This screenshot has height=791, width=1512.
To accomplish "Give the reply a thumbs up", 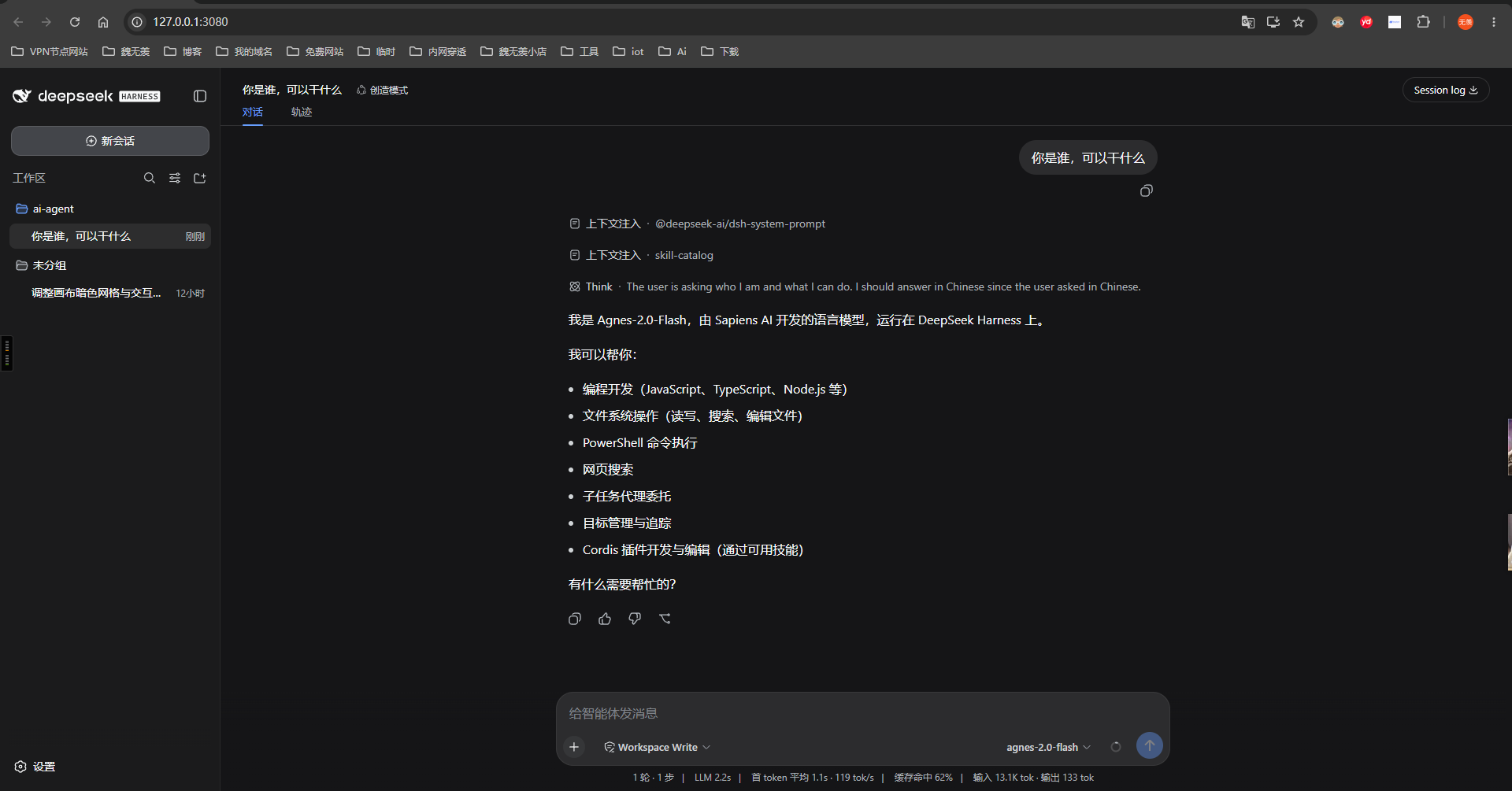I will [x=605, y=619].
